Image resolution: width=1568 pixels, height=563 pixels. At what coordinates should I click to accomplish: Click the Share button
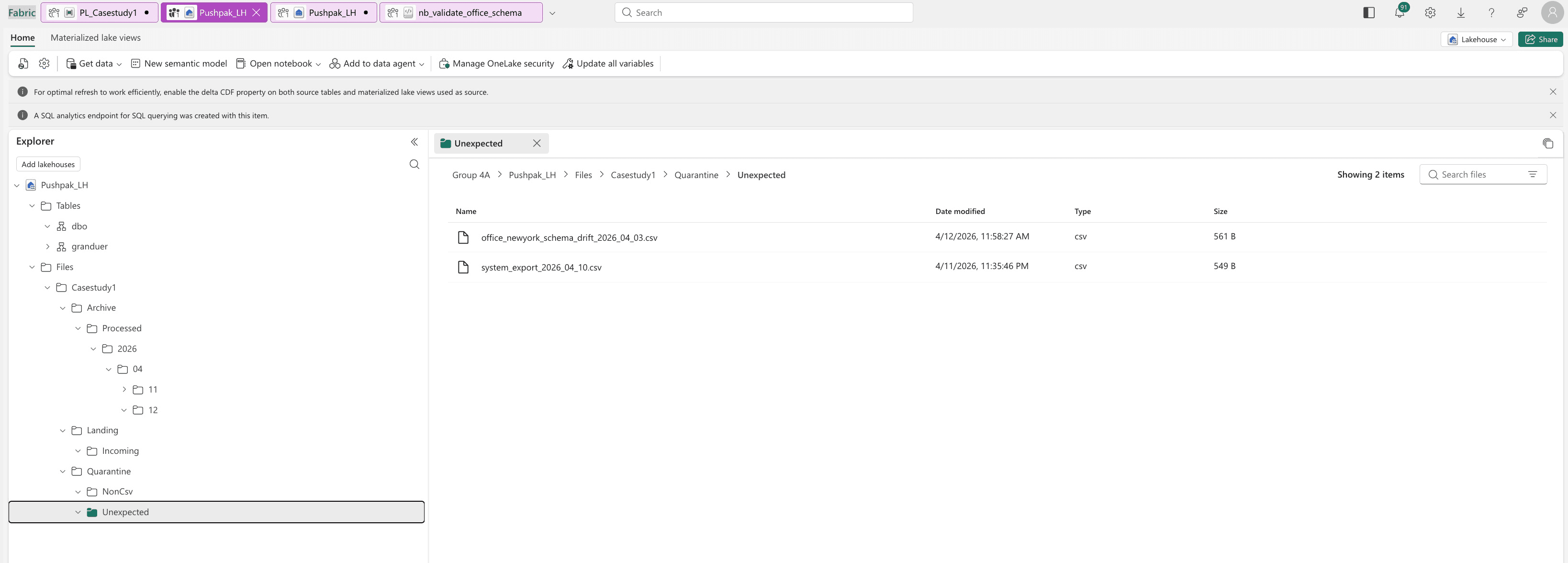coord(1540,40)
